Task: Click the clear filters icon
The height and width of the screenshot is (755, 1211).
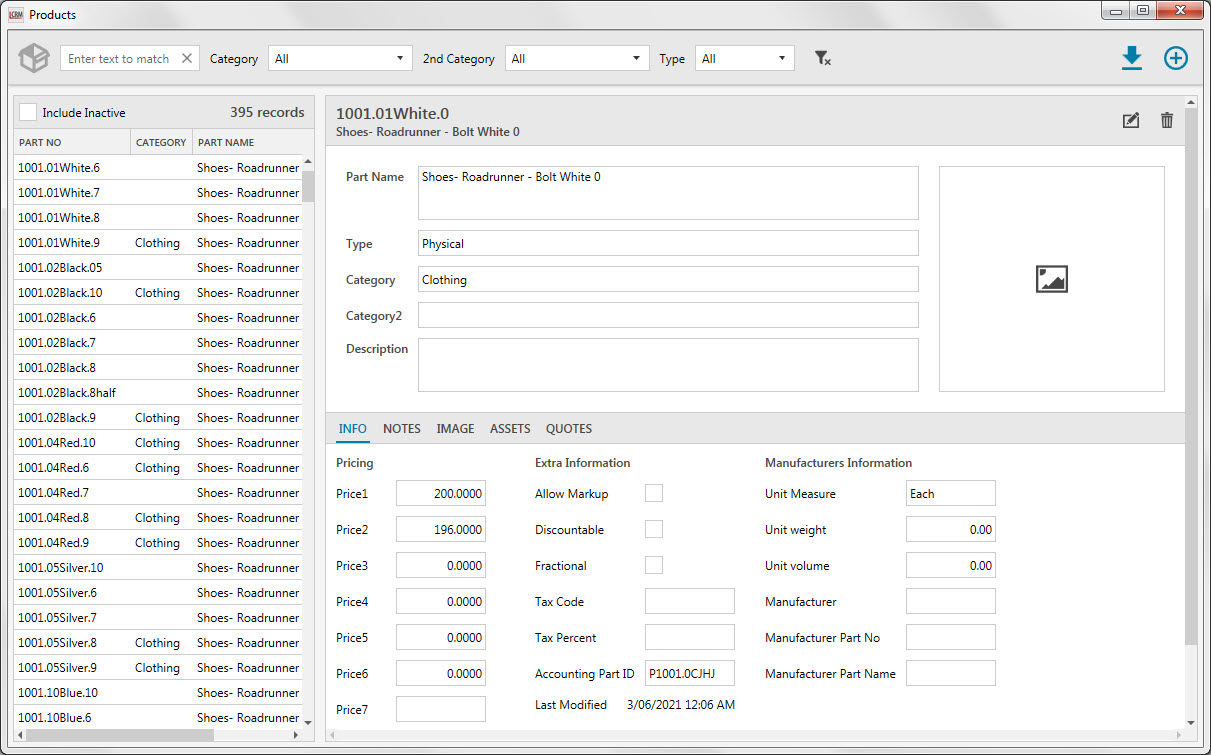Action: (822, 58)
